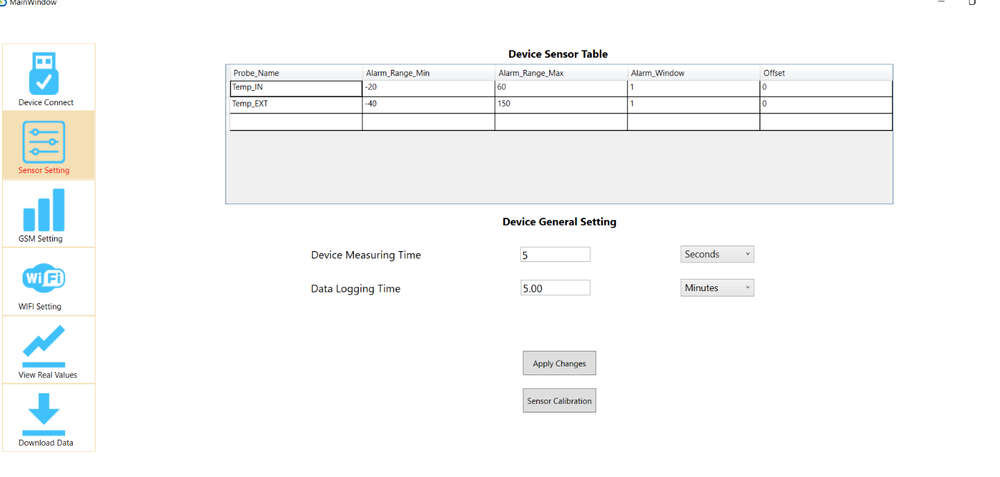Sort by Probe_Name column header
The width and height of the screenshot is (1000, 477).
(x=295, y=73)
